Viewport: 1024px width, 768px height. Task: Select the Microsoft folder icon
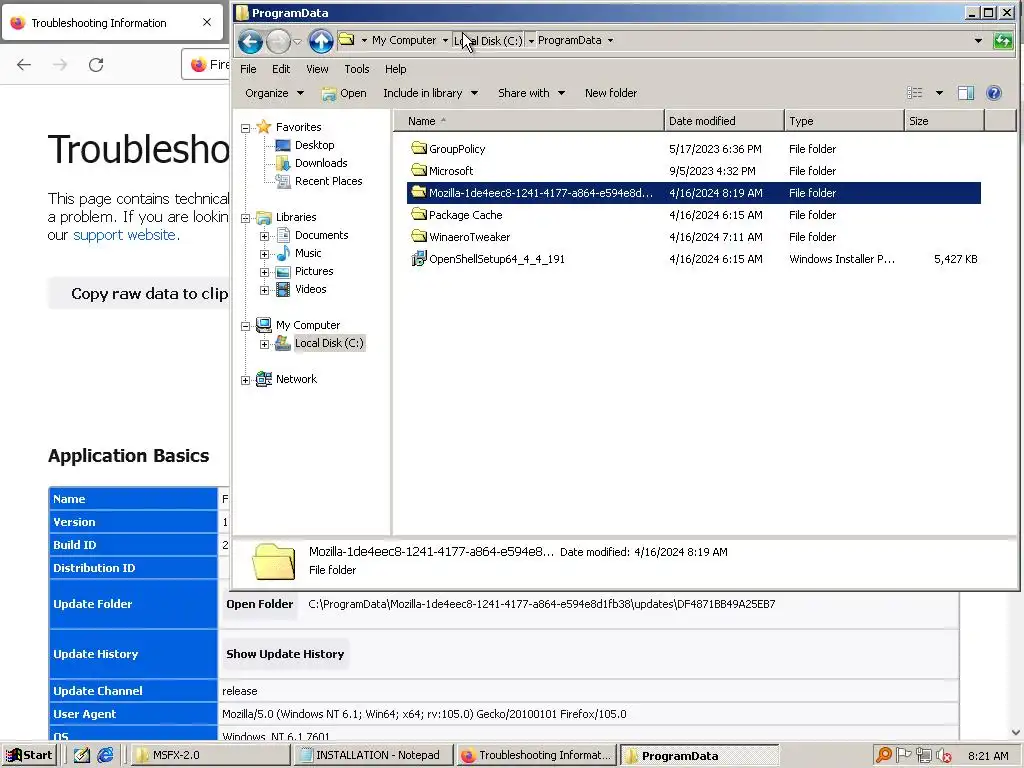tap(419, 170)
